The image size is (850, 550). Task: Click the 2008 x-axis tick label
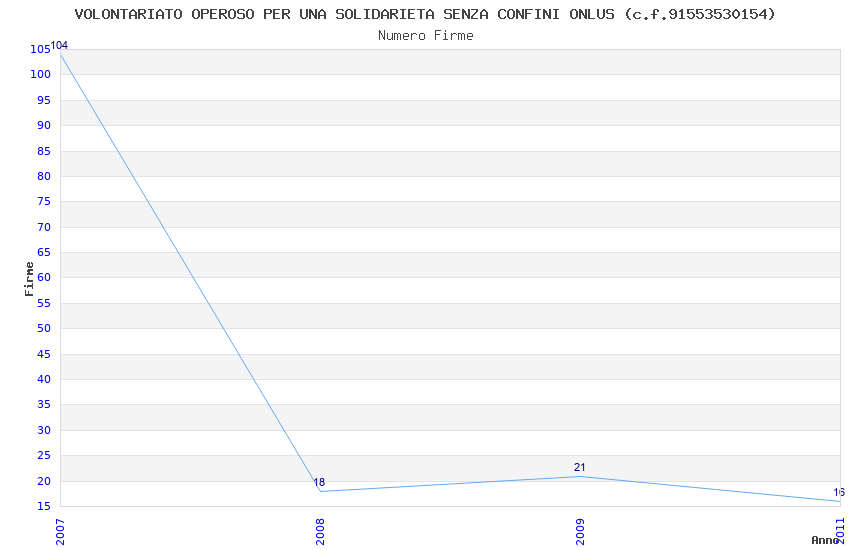point(320,532)
